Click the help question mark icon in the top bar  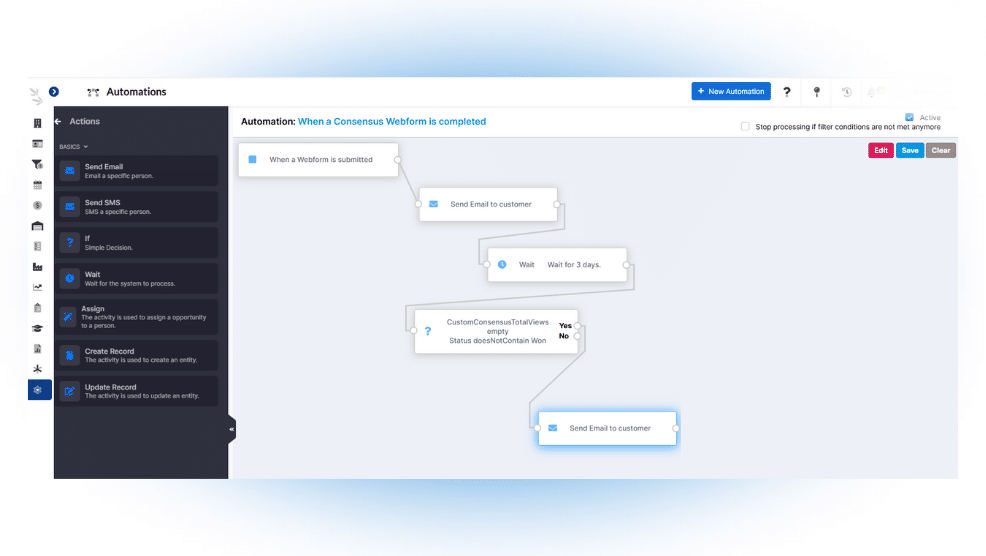pyautogui.click(x=787, y=92)
